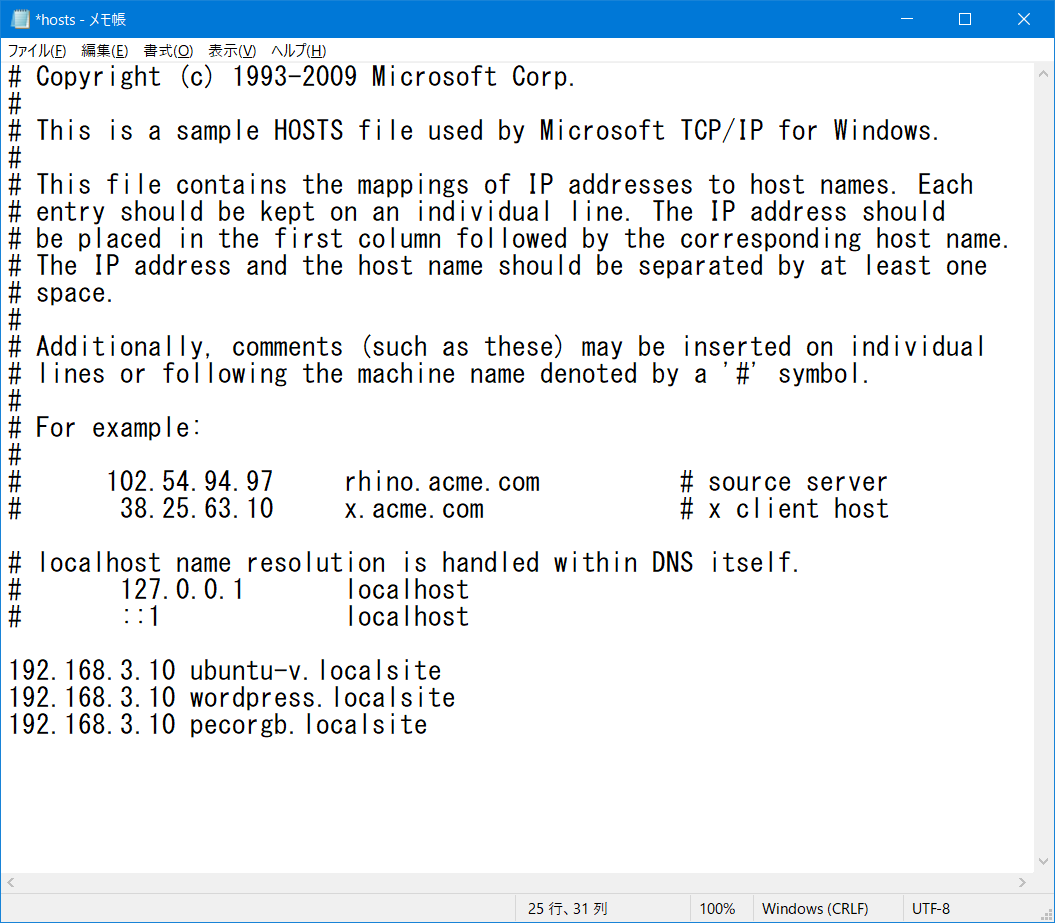The height and width of the screenshot is (923, 1055).
Task: Click the 100% zoom level in status bar
Action: [x=717, y=909]
